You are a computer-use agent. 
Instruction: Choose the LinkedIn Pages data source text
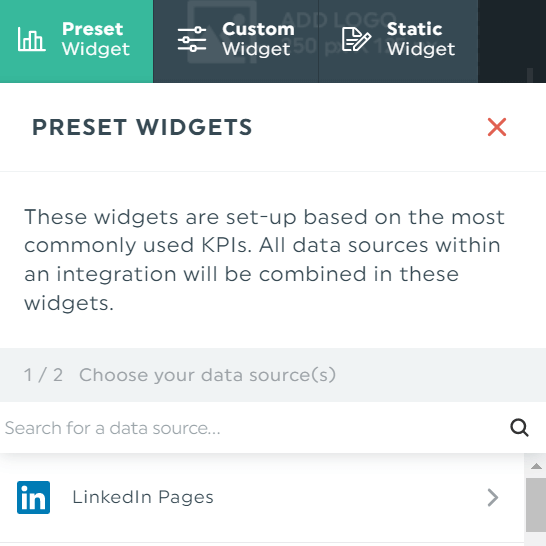(x=143, y=497)
